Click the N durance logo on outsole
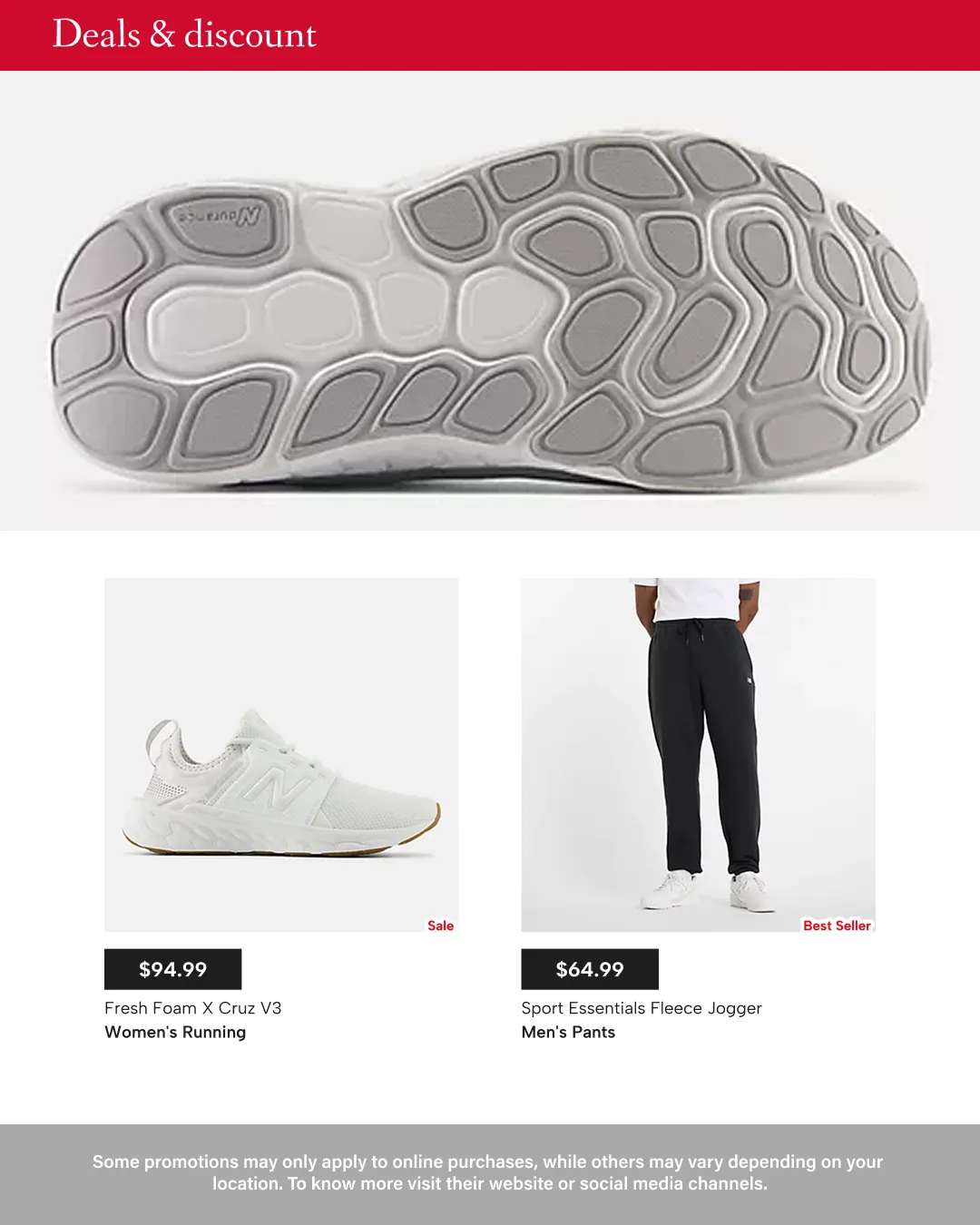This screenshot has height=1225, width=980. pos(219,216)
